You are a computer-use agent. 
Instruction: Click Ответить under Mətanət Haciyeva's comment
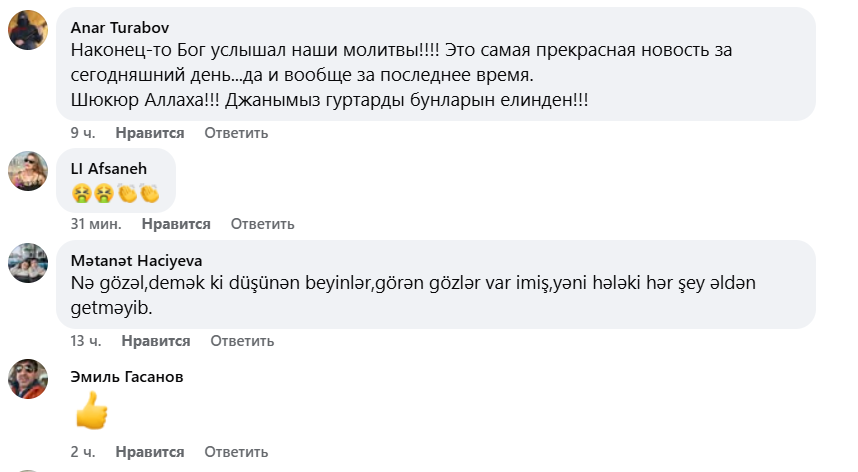pyautogui.click(x=242, y=341)
